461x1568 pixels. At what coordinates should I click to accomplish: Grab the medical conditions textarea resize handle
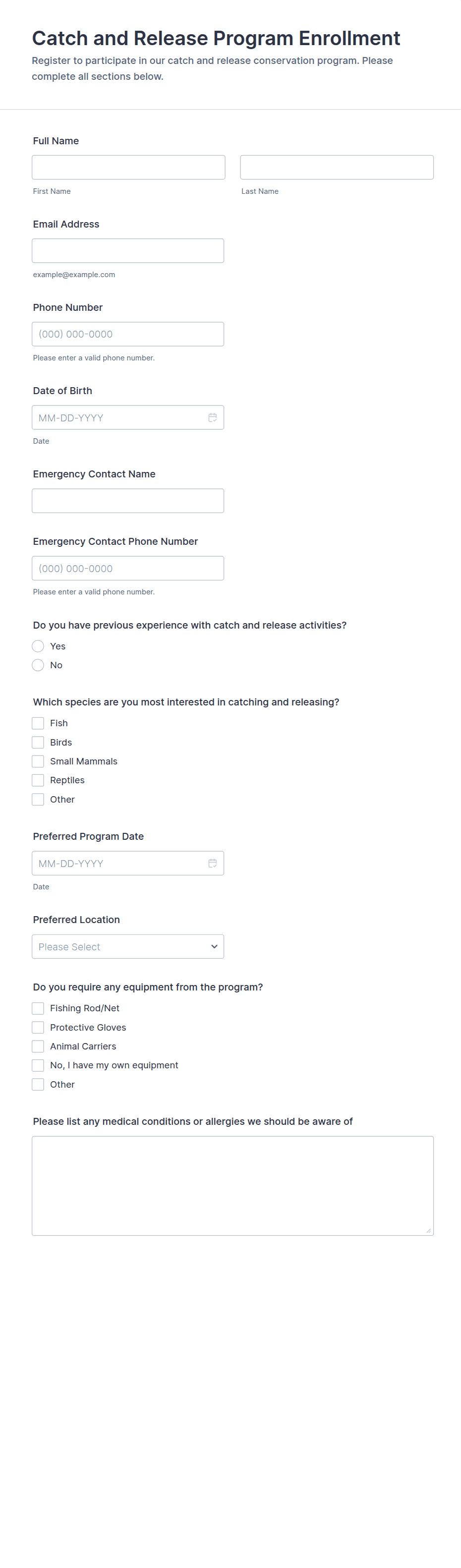pos(429,1231)
